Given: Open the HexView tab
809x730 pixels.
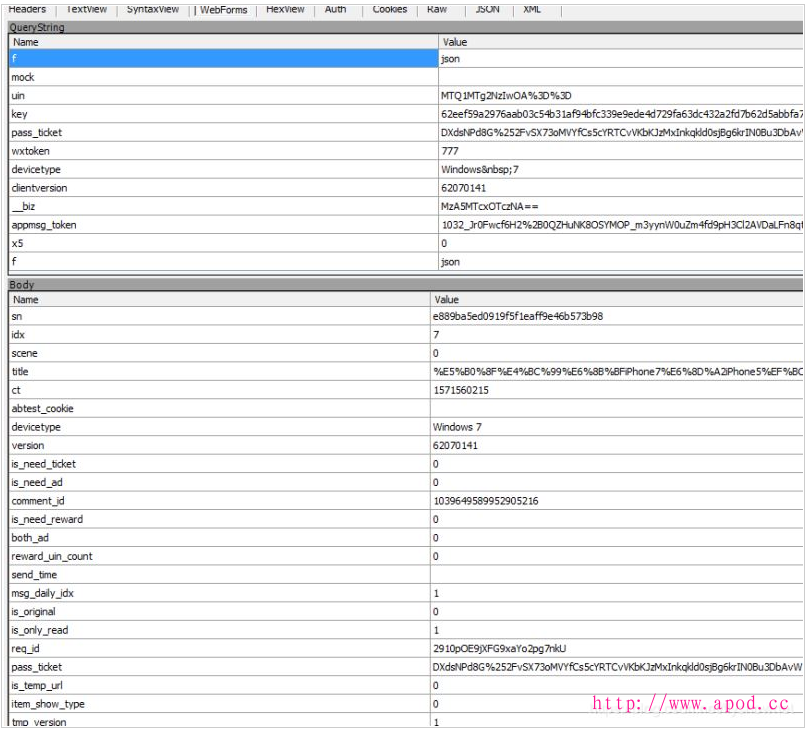Looking at the screenshot, I should pos(285,9).
